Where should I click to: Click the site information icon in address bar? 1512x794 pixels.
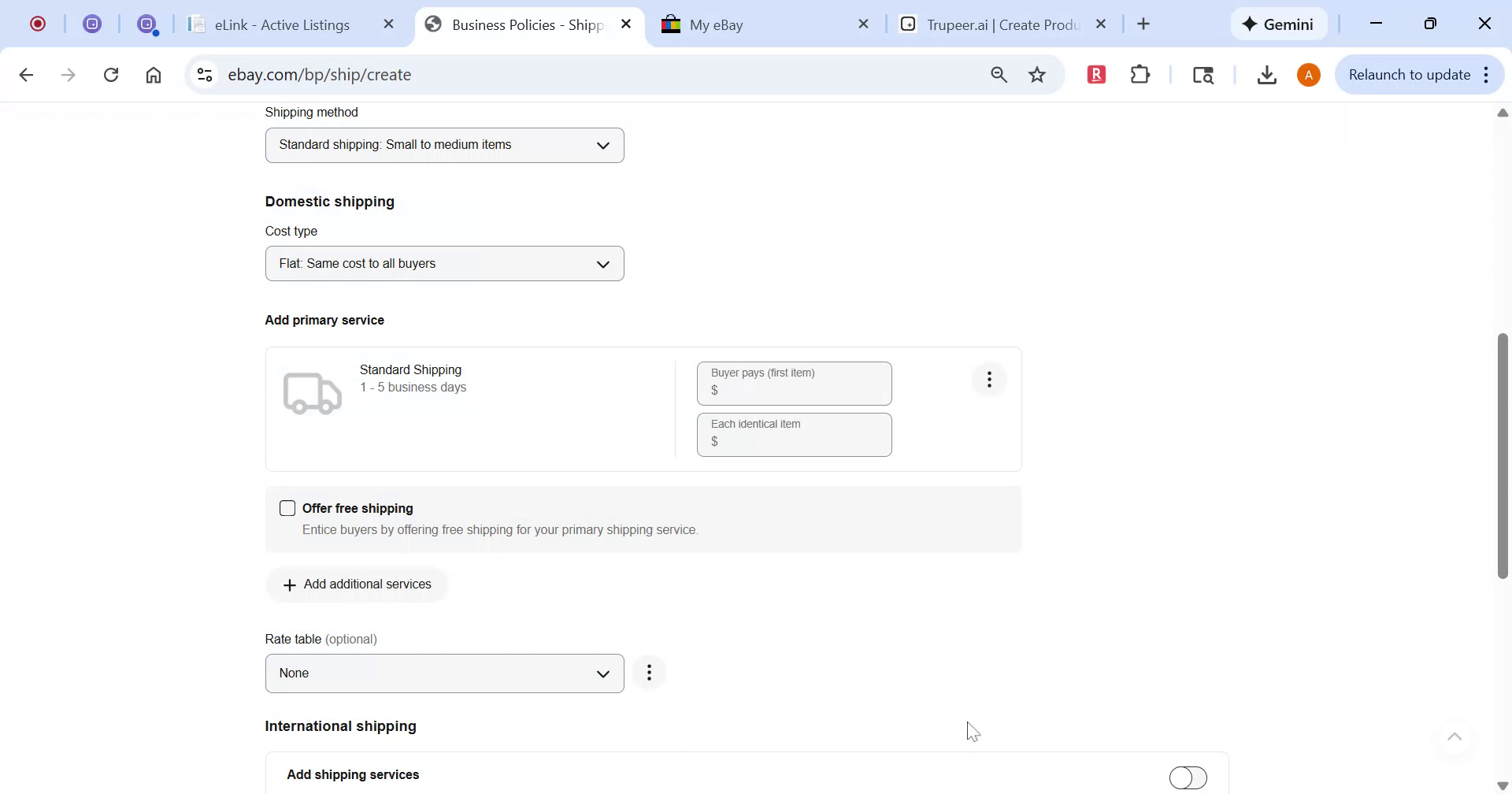[204, 74]
